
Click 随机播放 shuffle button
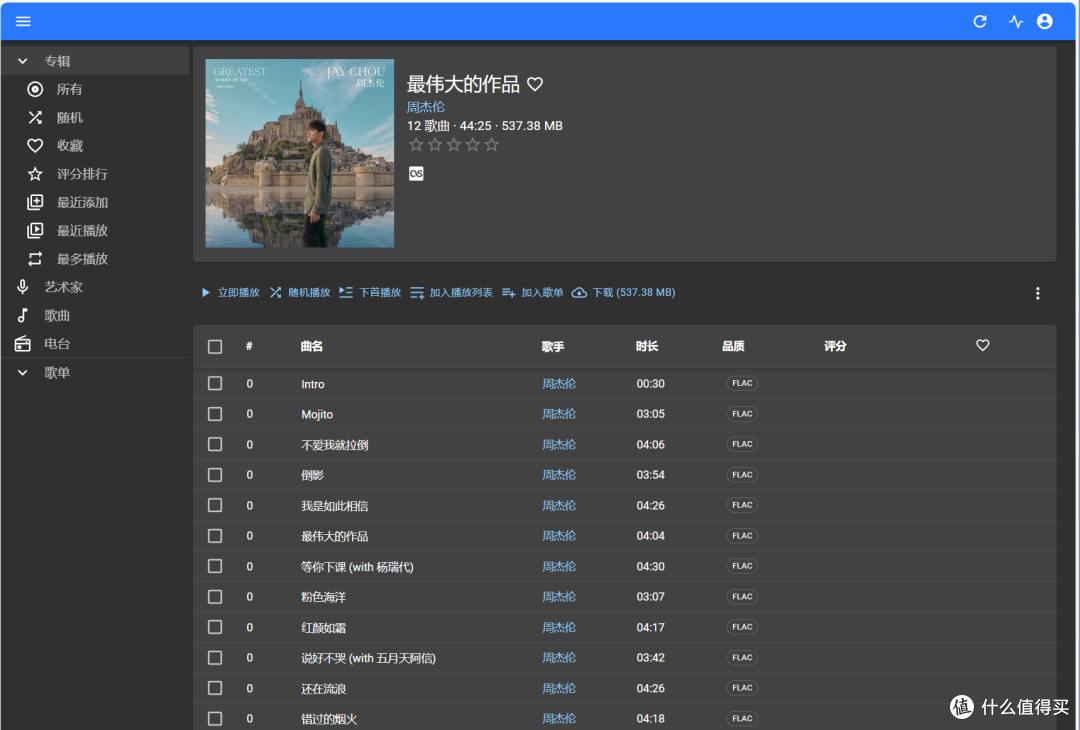[x=300, y=293]
